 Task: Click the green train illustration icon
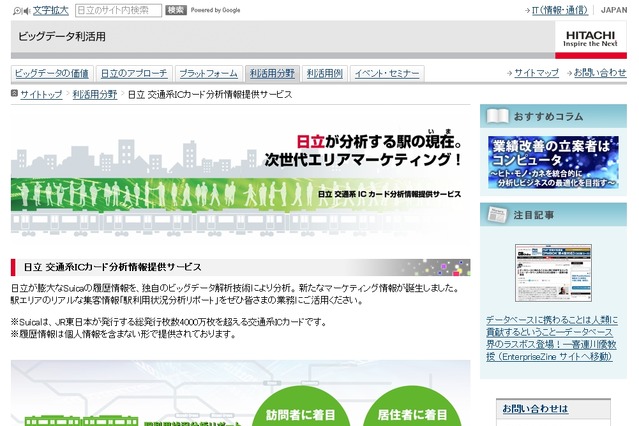[x=81, y=421]
